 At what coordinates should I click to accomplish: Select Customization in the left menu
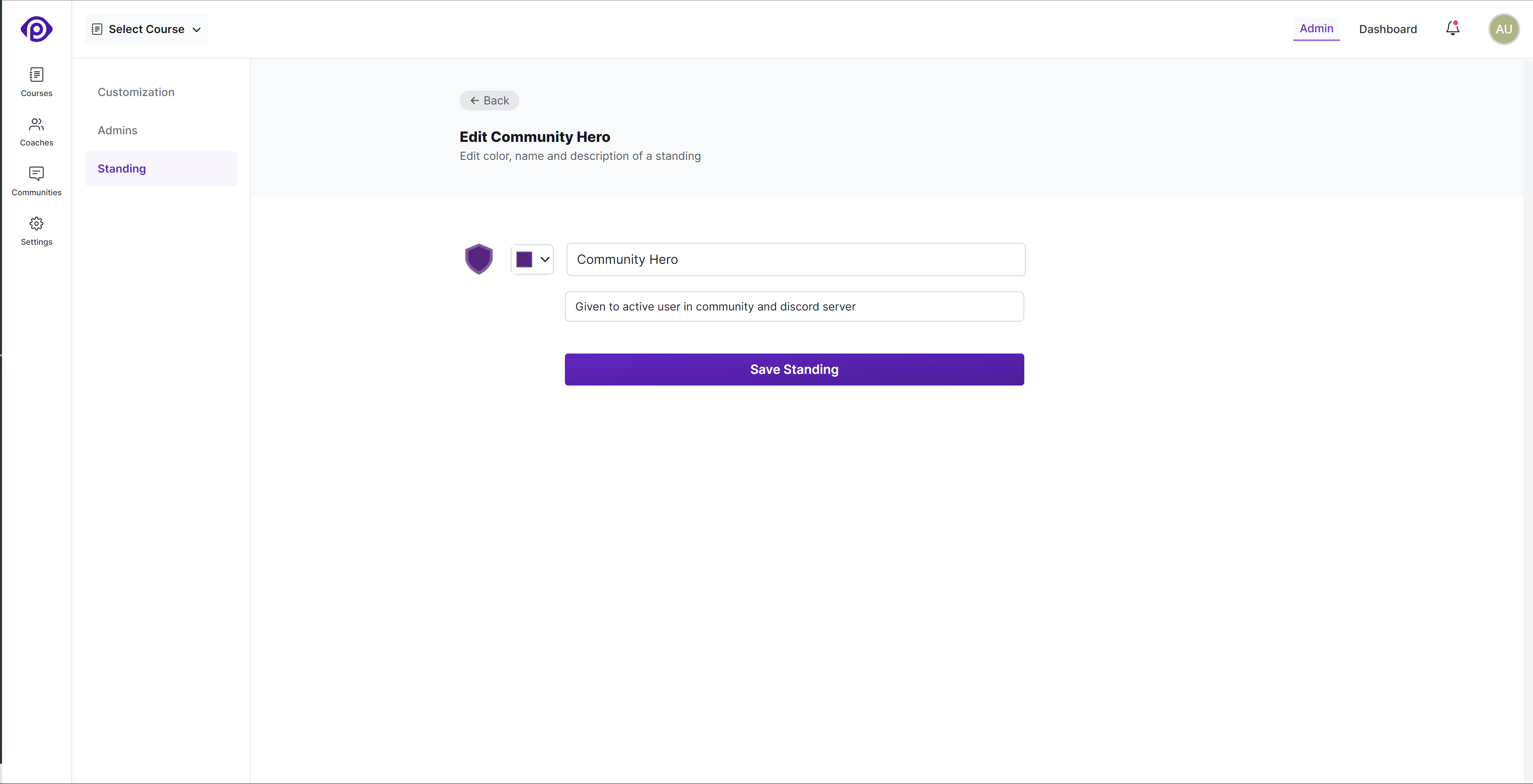pos(136,92)
